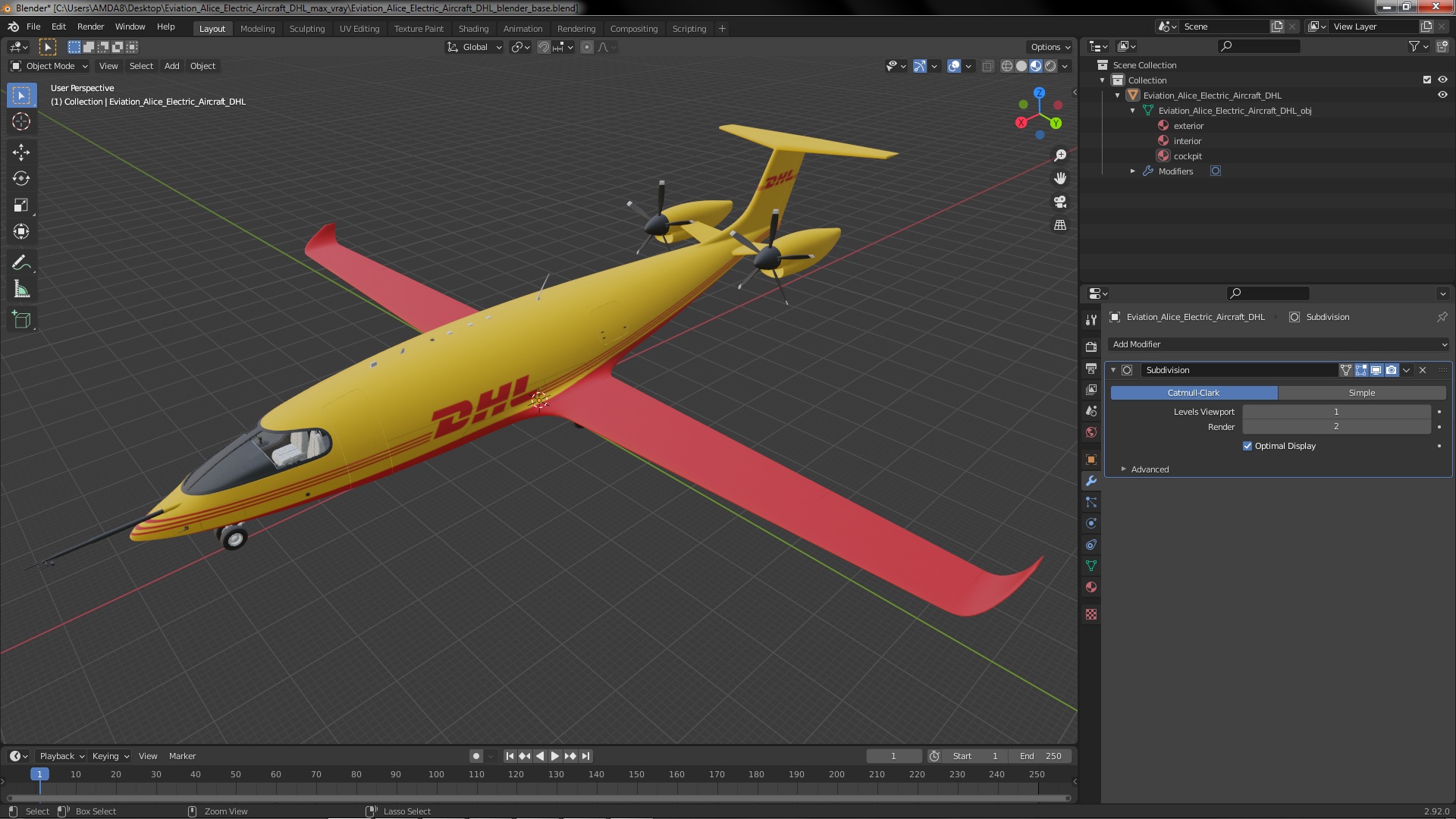1456x819 pixels.
Task: Toggle camera view icon in viewport
Action: 1060,202
